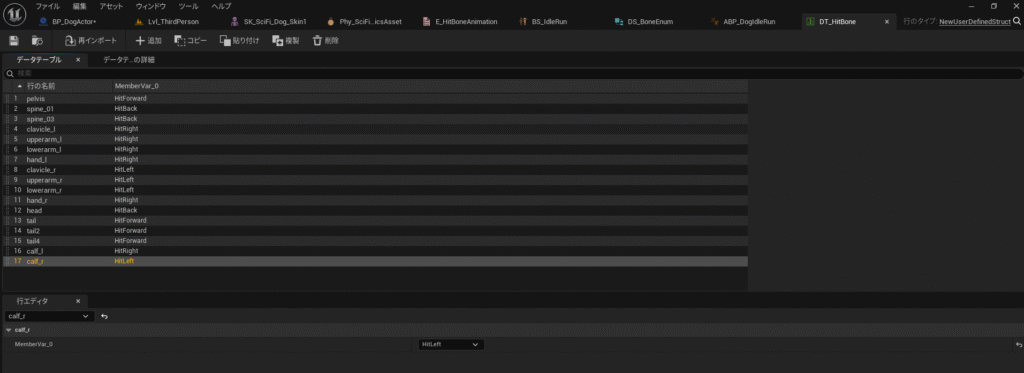Viewport: 1024px width, 373px height.
Task: Add a new row with 追加
Action: click(148, 41)
